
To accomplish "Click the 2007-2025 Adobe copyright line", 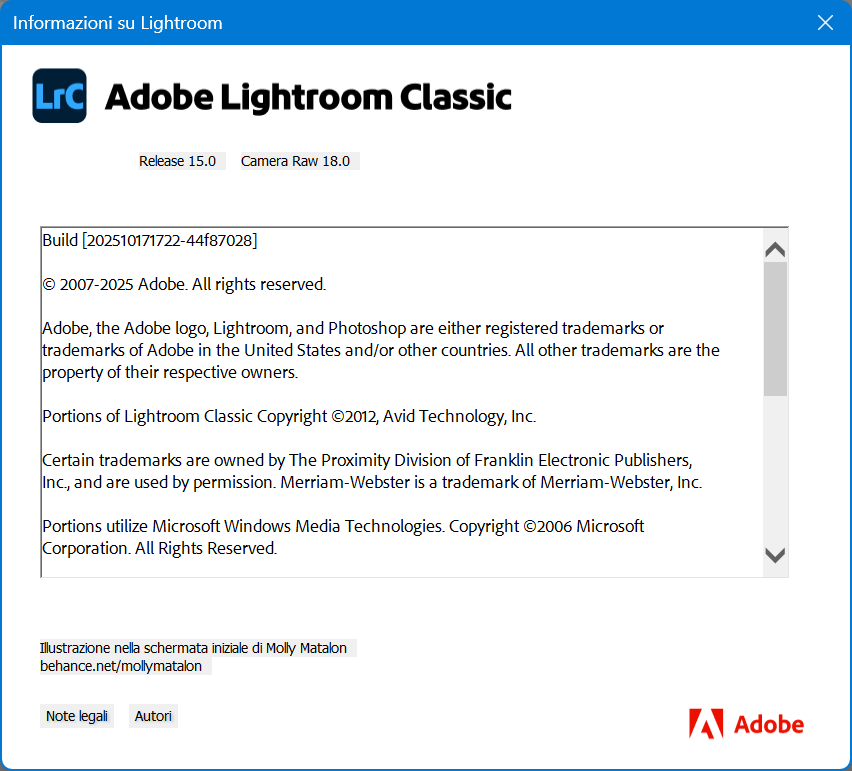I will tap(183, 284).
